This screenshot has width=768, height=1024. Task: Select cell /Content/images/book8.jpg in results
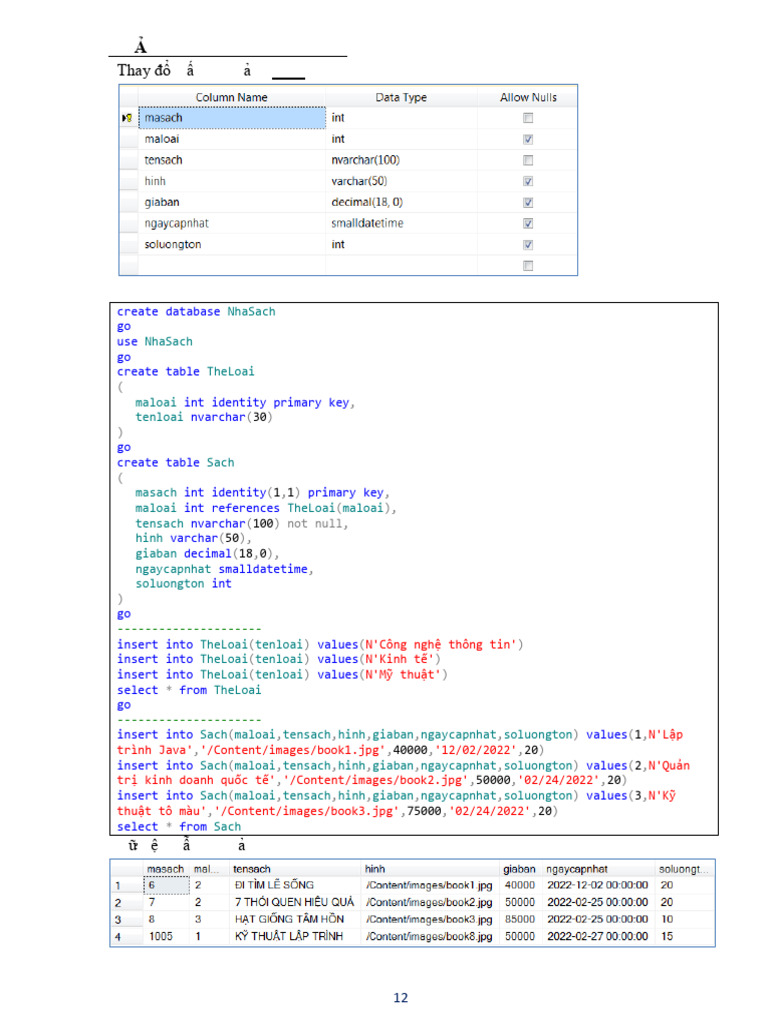click(431, 936)
